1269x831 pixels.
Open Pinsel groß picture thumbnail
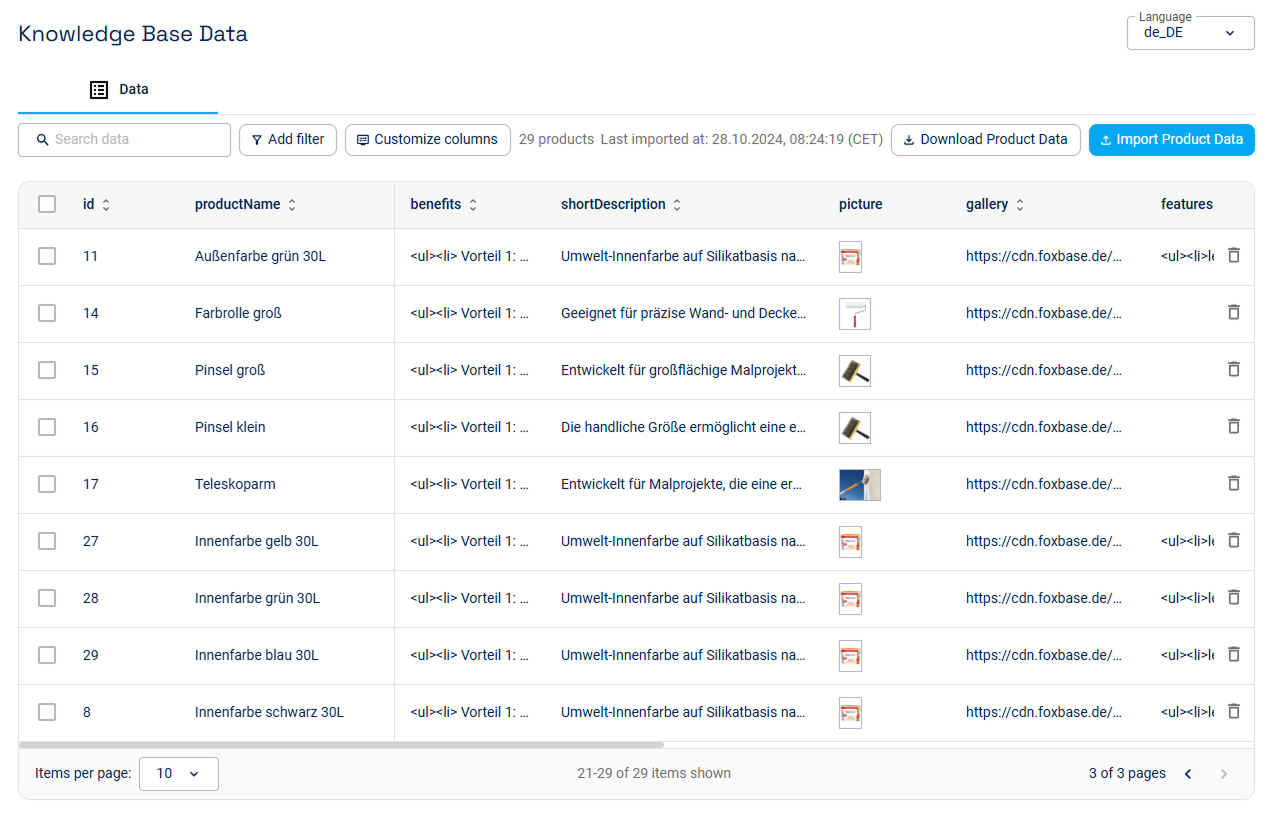click(855, 371)
